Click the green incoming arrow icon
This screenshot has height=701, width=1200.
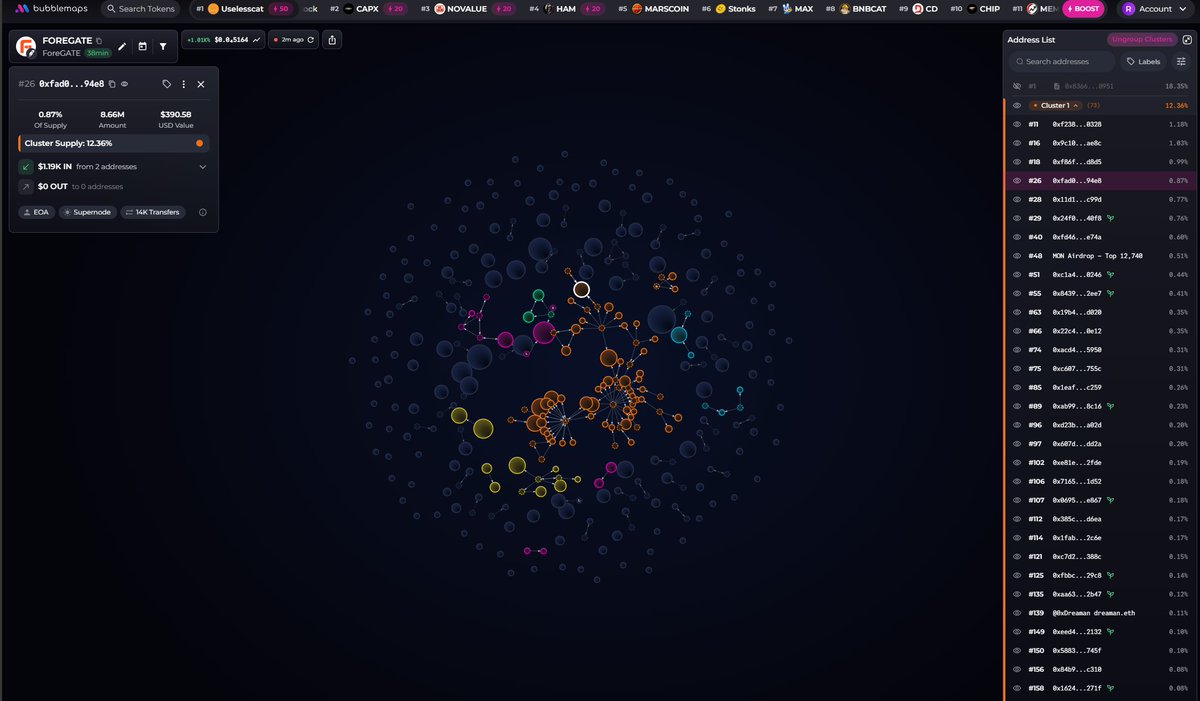tap(26, 166)
